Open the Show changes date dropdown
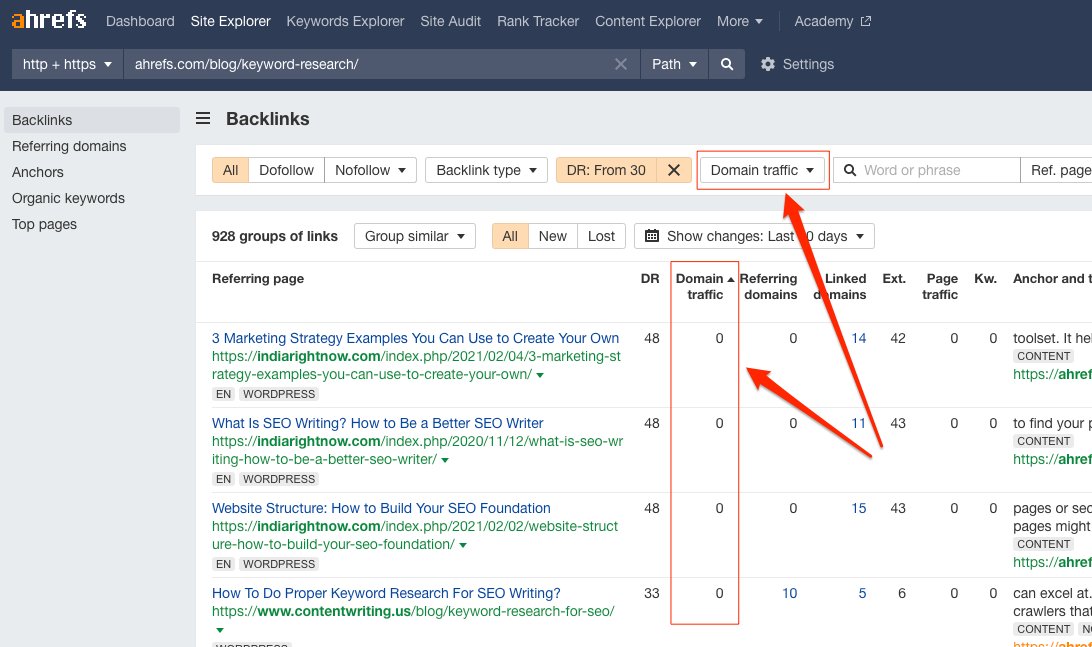The height and width of the screenshot is (647, 1092). pos(754,236)
